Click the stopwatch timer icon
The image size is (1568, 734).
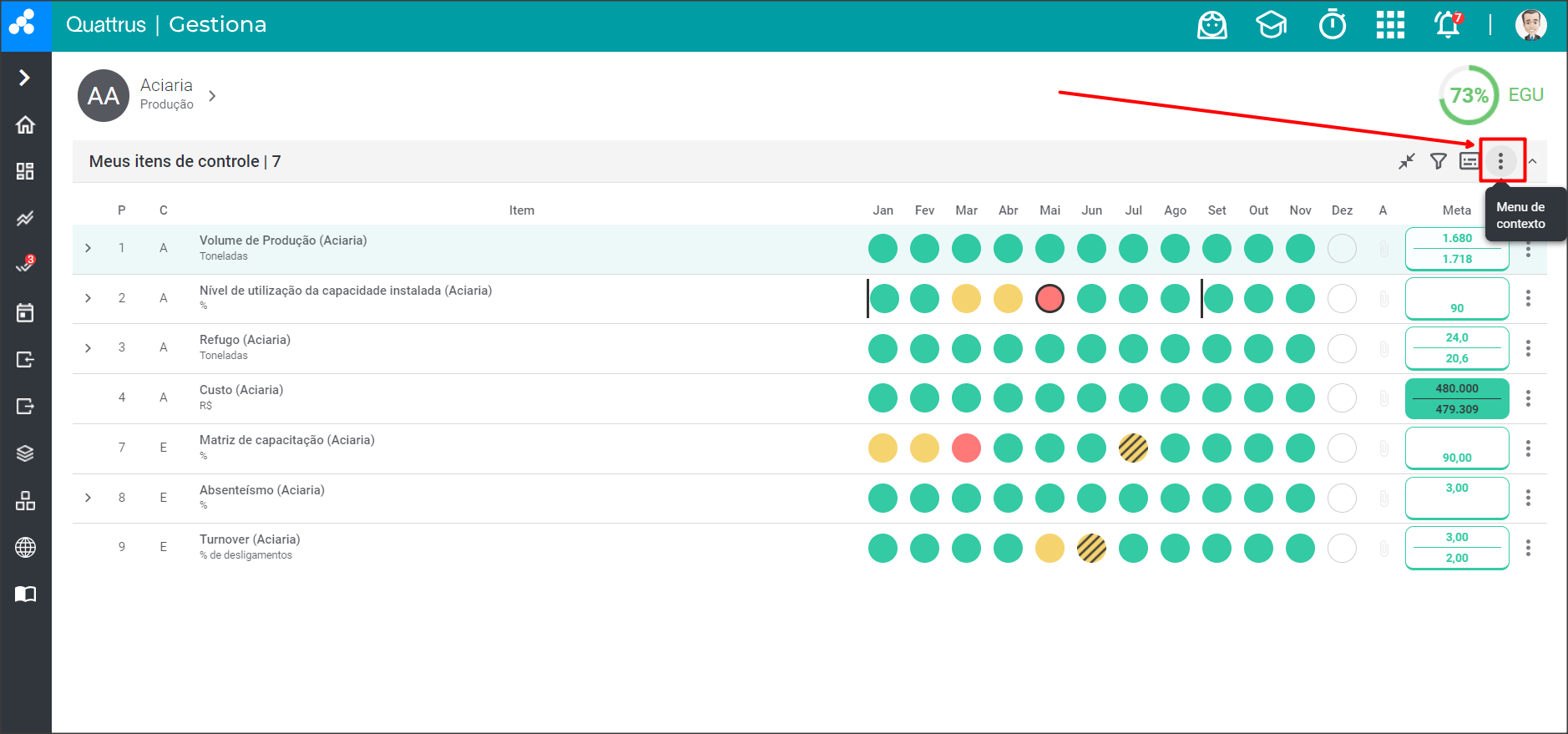(x=1333, y=25)
